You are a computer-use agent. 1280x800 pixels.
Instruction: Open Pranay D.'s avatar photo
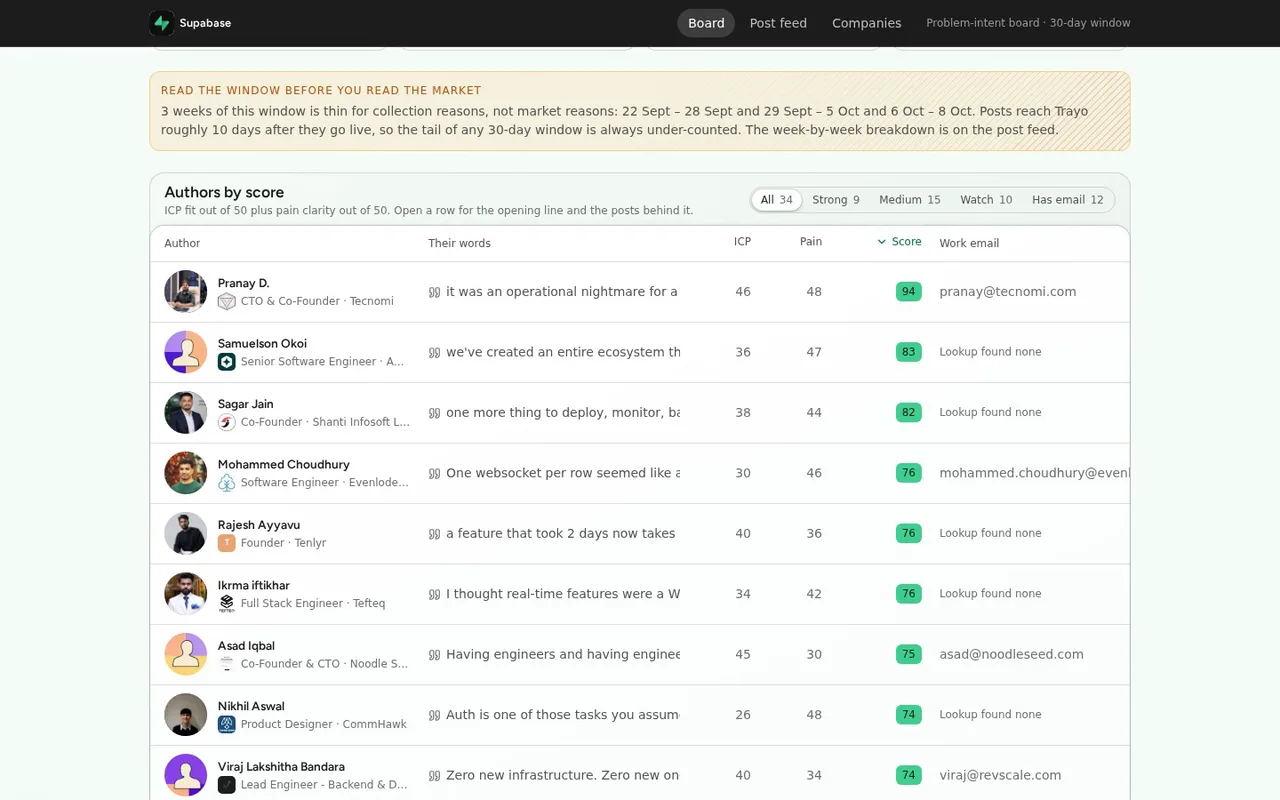pos(186,292)
